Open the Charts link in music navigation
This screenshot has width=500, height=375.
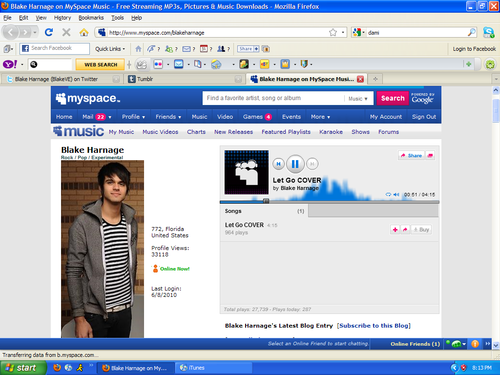coord(196,132)
